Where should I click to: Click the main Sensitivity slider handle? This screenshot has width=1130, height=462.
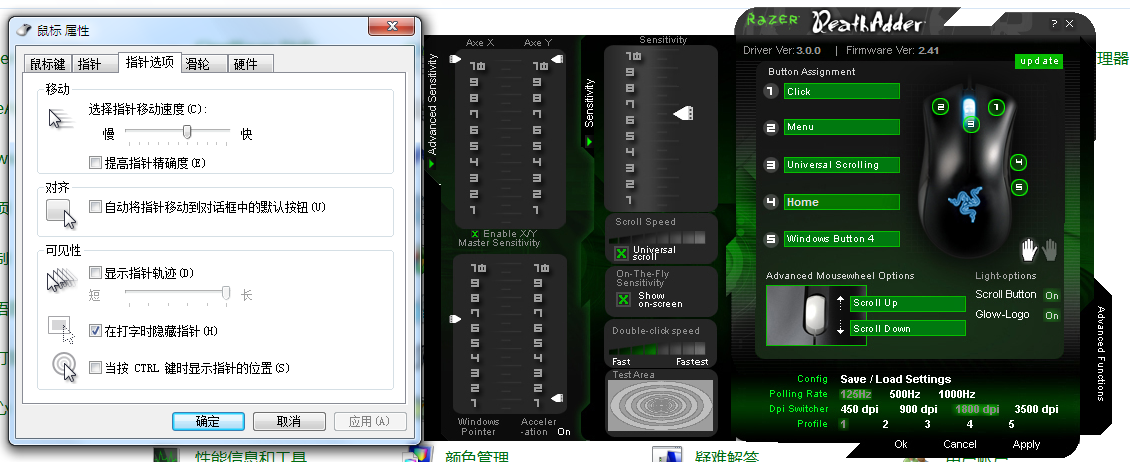(683, 114)
